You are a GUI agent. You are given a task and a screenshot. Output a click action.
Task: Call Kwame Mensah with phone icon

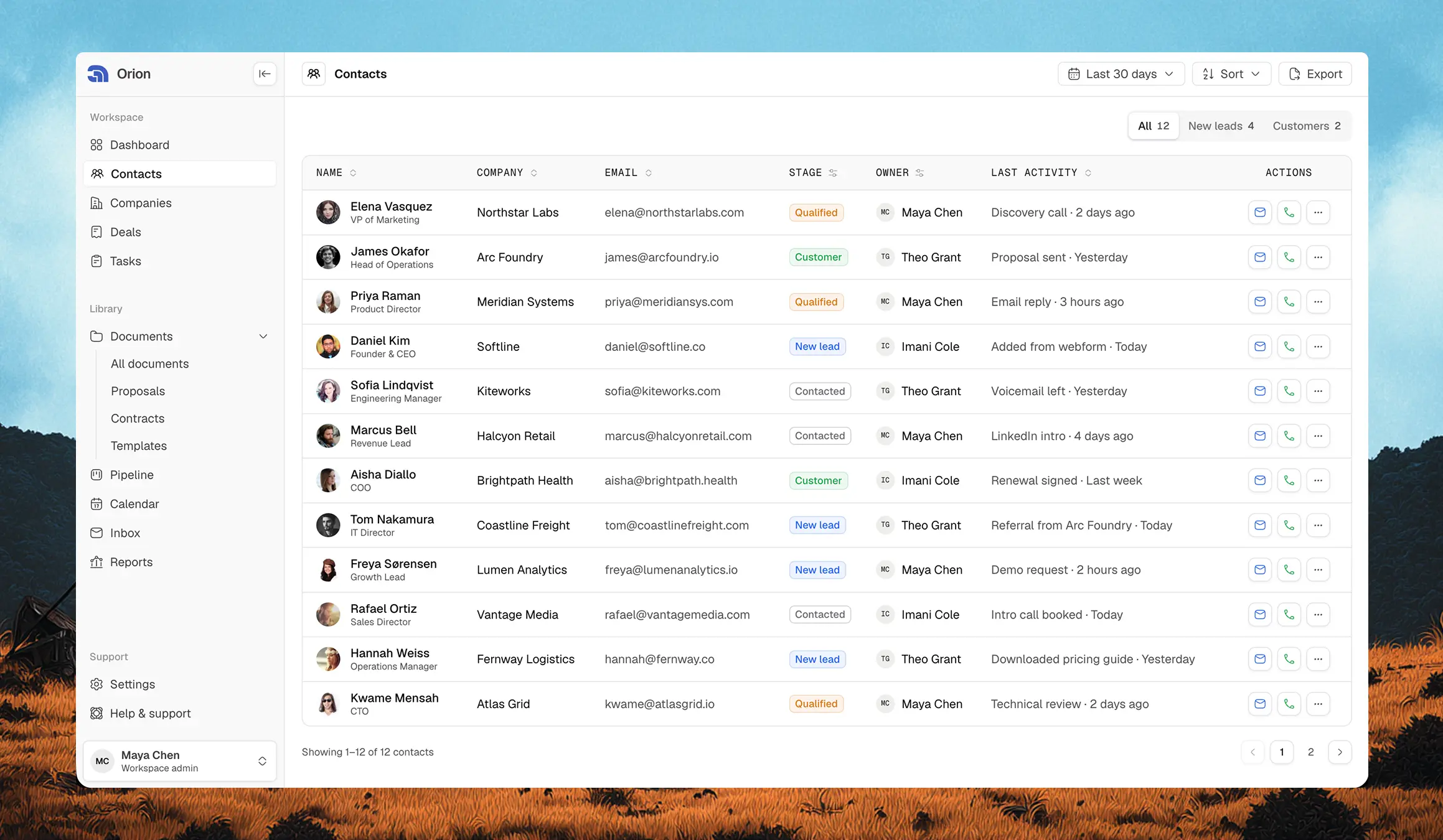pyautogui.click(x=1289, y=704)
